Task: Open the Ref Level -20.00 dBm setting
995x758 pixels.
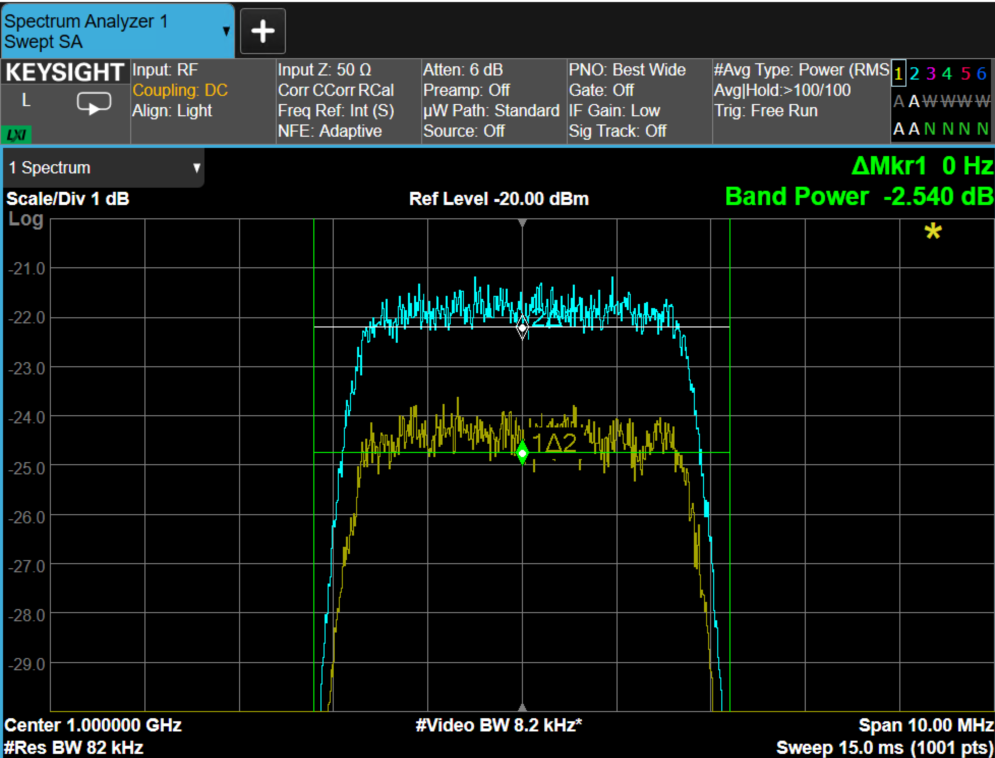Action: point(499,199)
